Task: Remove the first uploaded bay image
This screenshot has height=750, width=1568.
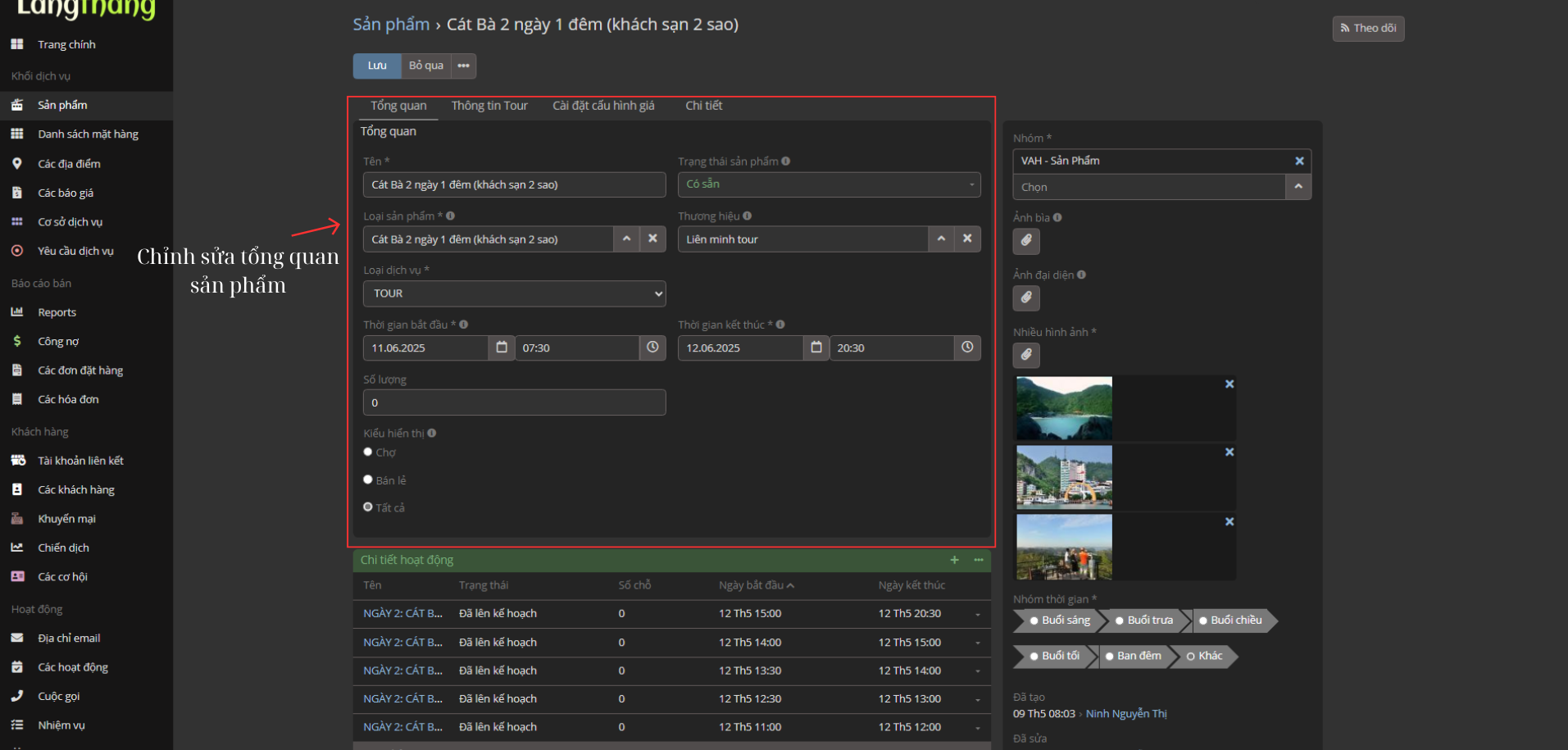Action: pos(1229,384)
